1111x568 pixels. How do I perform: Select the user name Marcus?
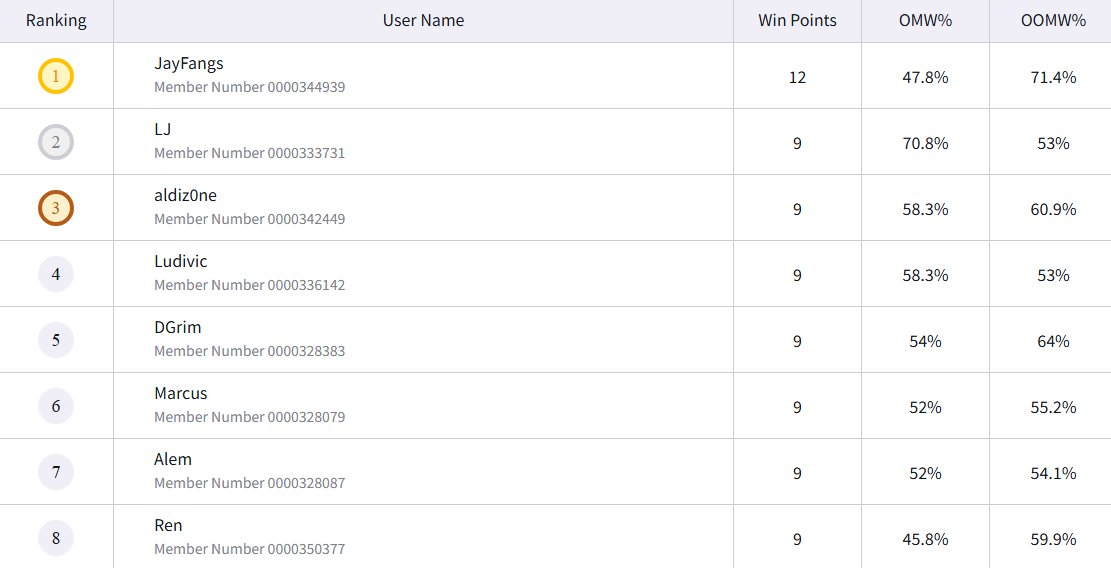(181, 392)
